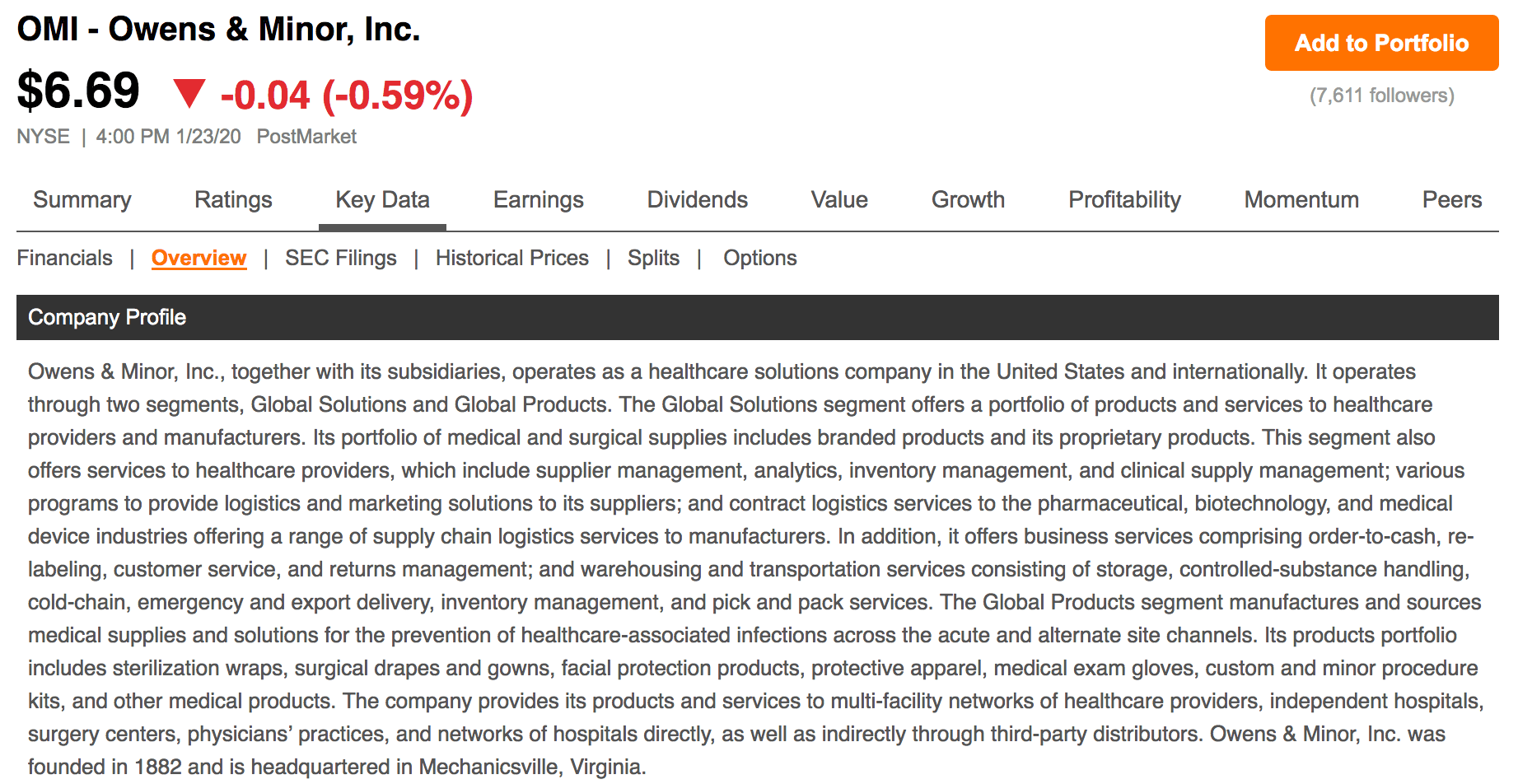Open SEC Filings link
Screen dimensions: 1532x784
tap(340, 258)
